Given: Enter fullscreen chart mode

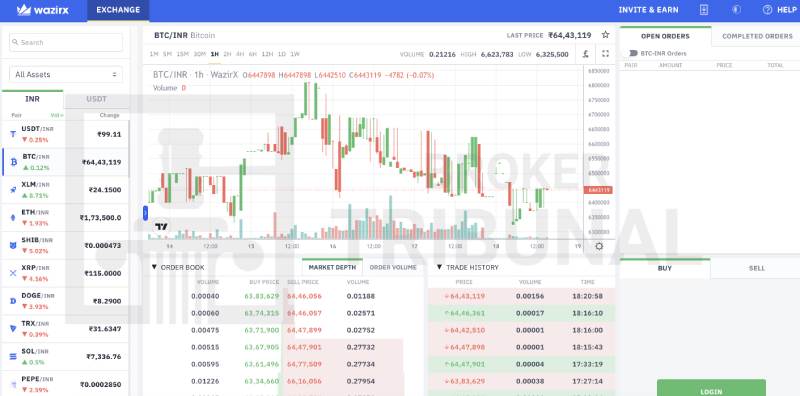Looking at the screenshot, I should [606, 54].
